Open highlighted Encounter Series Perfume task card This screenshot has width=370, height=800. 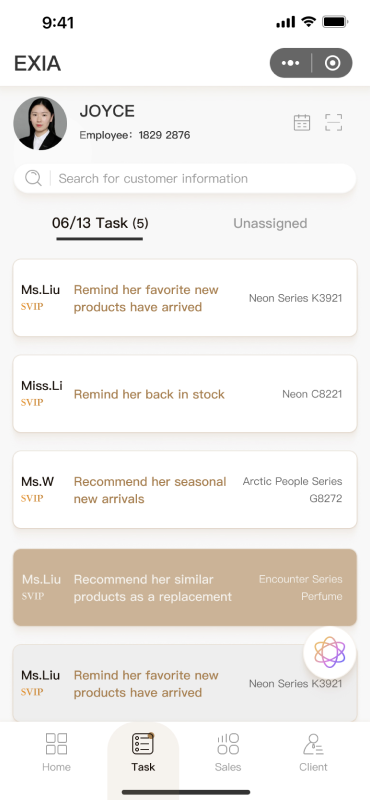click(185, 588)
